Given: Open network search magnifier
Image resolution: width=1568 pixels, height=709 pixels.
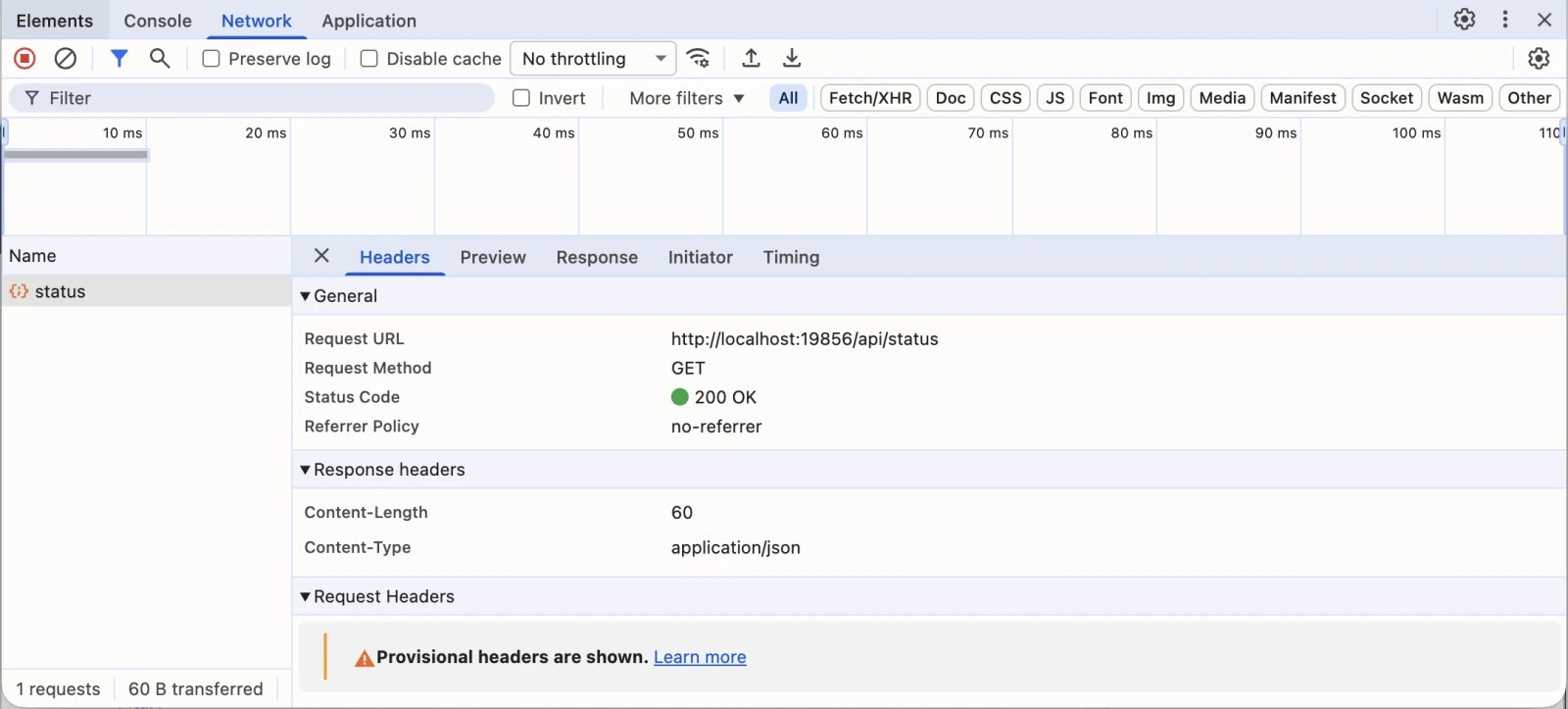Looking at the screenshot, I should pyautogui.click(x=160, y=59).
